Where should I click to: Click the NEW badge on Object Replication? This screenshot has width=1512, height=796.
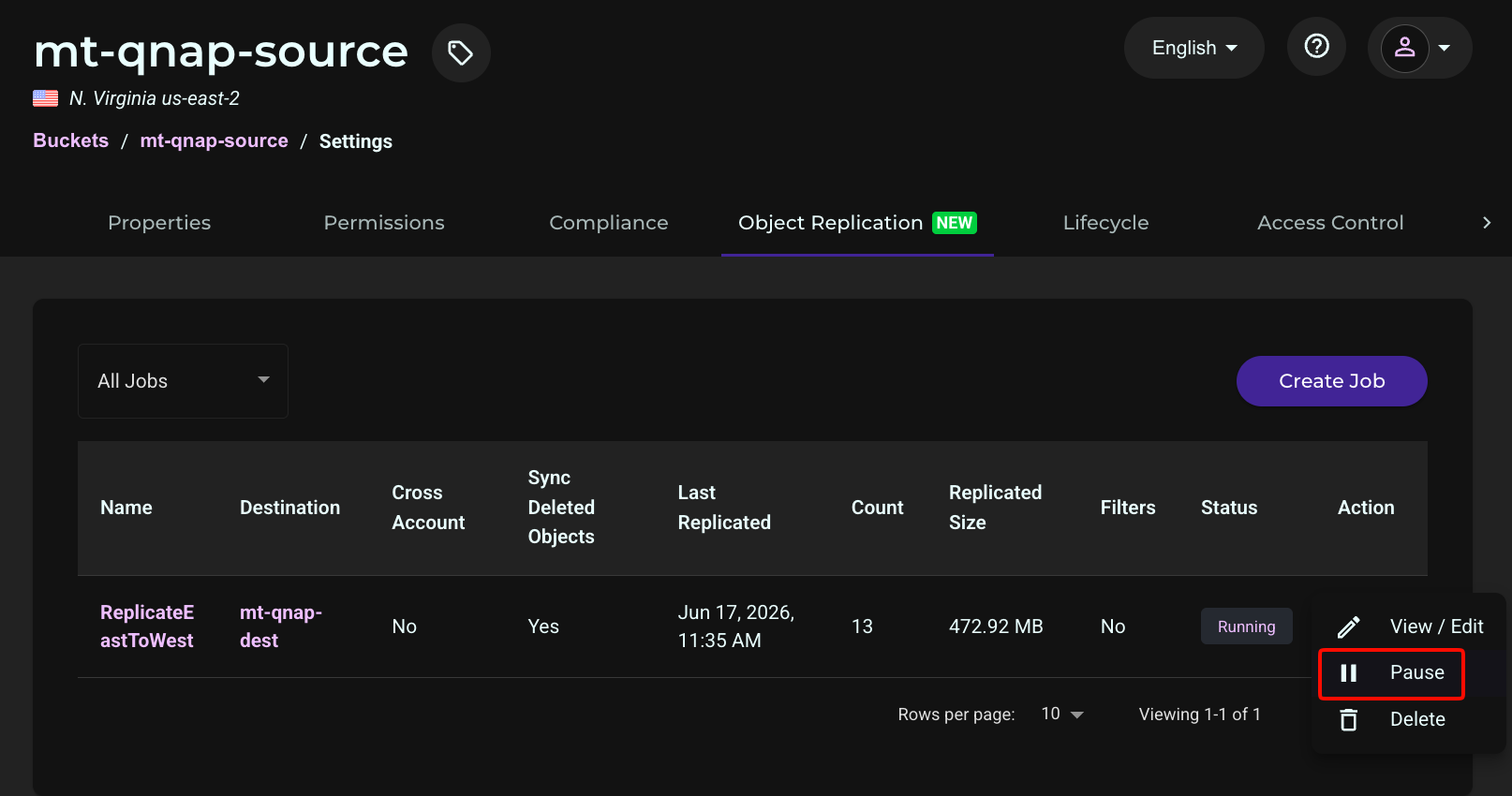click(955, 223)
